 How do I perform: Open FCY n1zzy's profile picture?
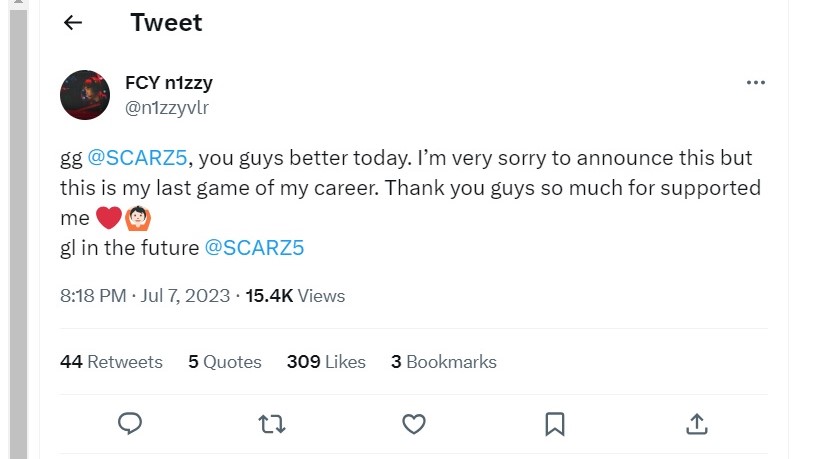pyautogui.click(x=85, y=95)
